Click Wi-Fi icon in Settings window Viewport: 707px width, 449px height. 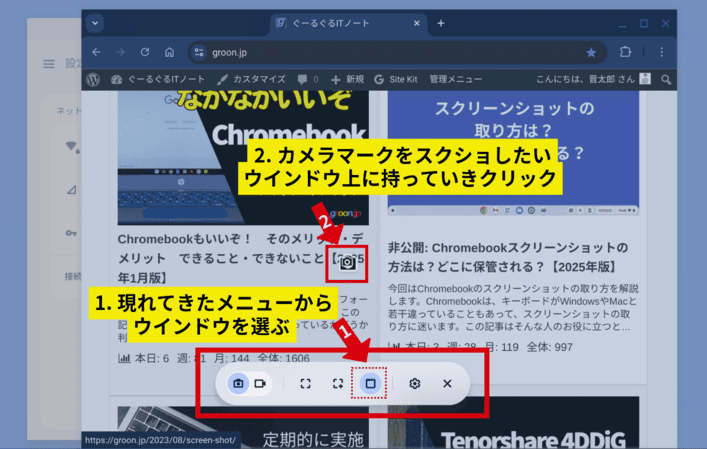[x=72, y=146]
